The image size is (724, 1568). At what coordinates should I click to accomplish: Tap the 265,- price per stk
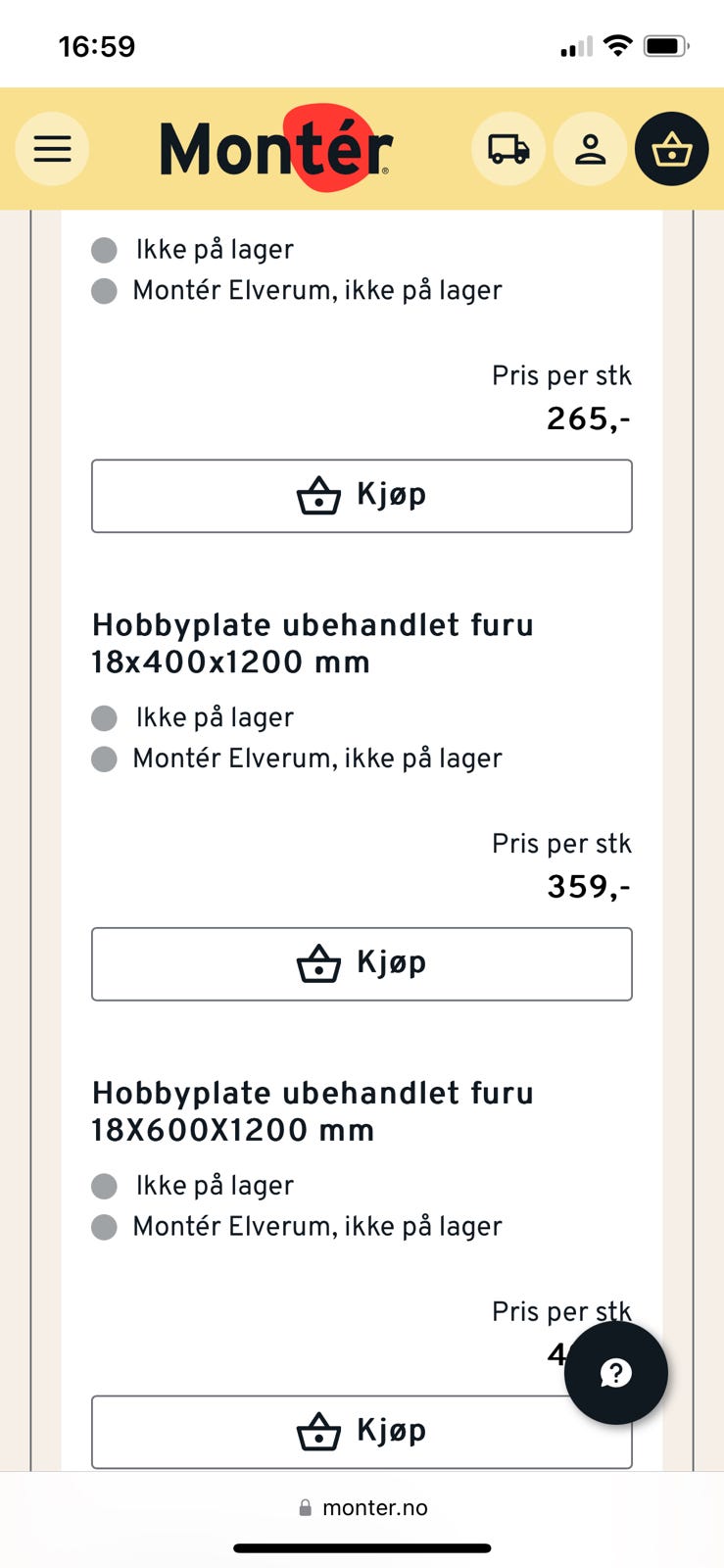[x=588, y=419]
